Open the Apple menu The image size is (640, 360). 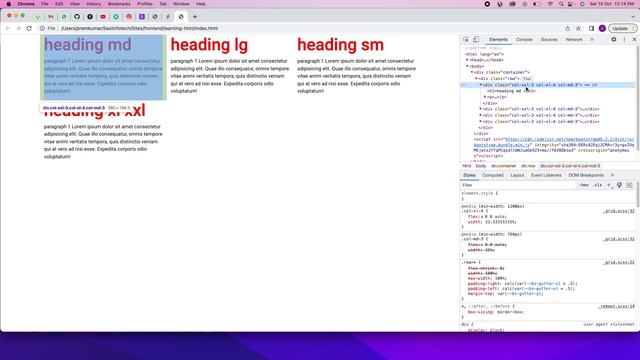pos(9,4)
